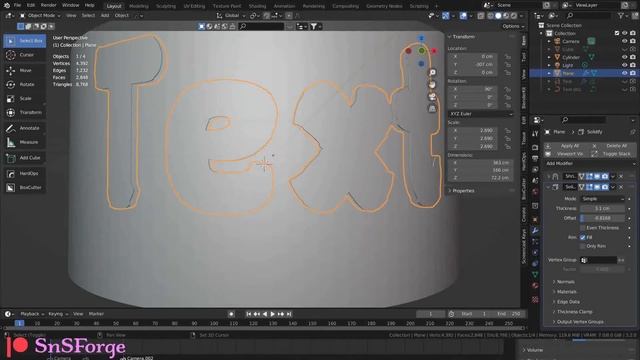Viewport: 640px width, 360px height.
Task: Open the File menu
Action: pyautogui.click(x=17, y=5)
